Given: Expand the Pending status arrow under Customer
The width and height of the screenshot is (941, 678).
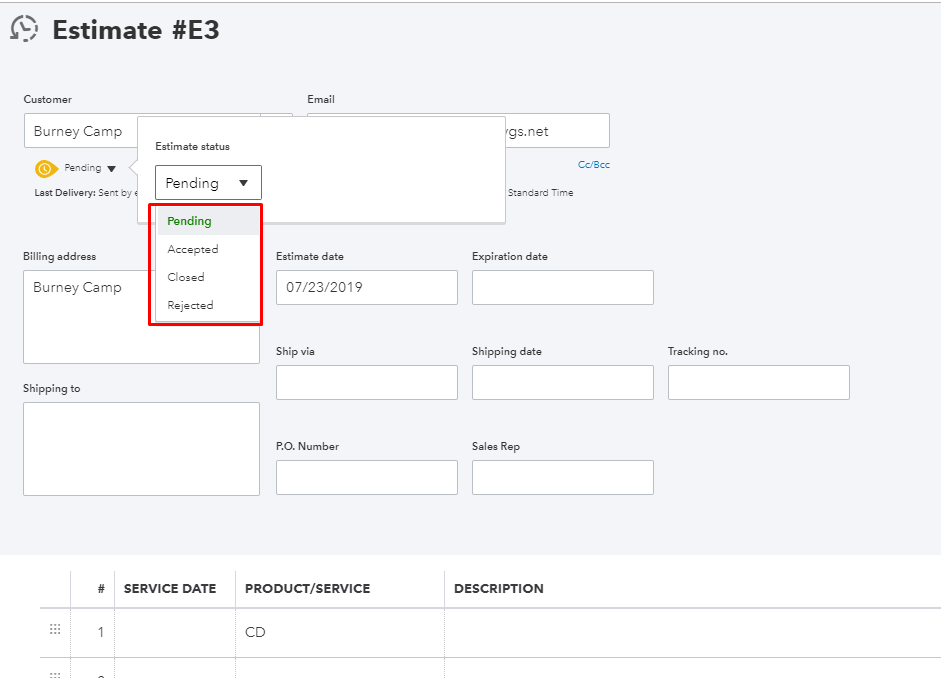Looking at the screenshot, I should [x=111, y=169].
